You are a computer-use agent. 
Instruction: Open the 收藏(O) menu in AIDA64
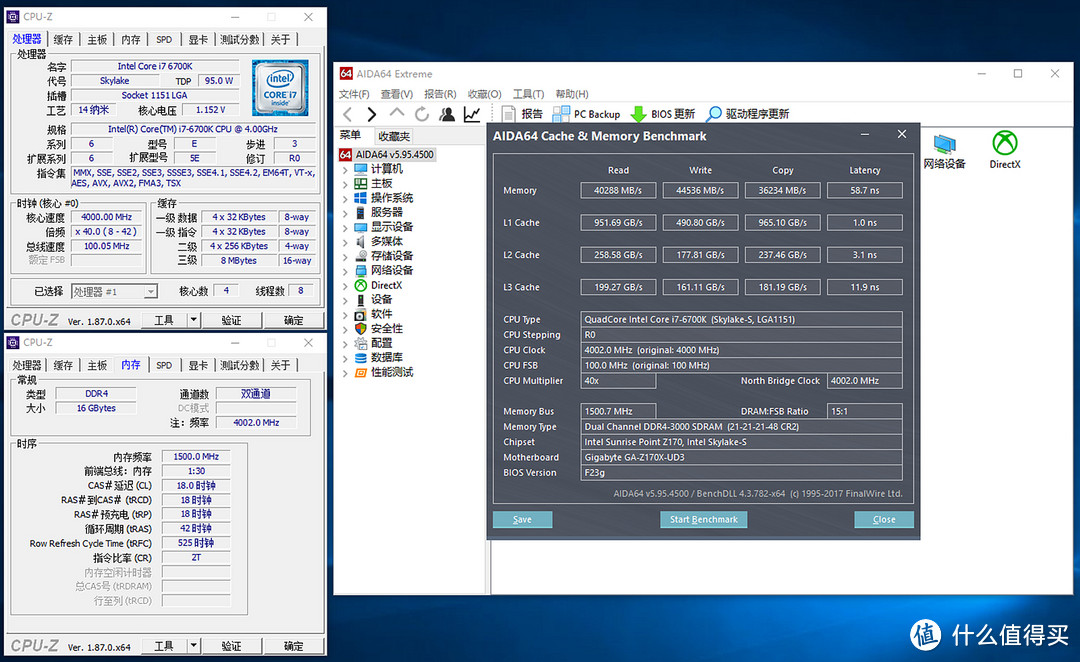(484, 94)
